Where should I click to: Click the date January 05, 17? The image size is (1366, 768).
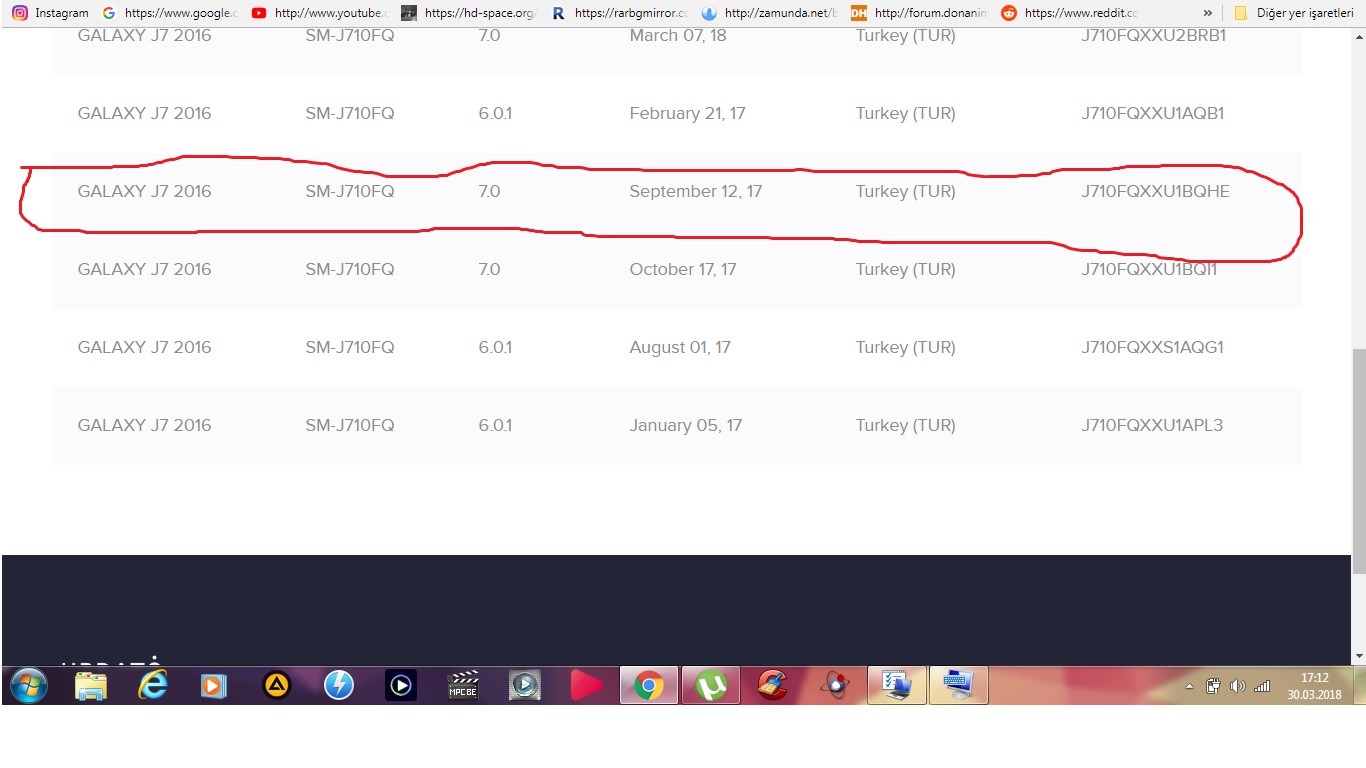click(685, 425)
